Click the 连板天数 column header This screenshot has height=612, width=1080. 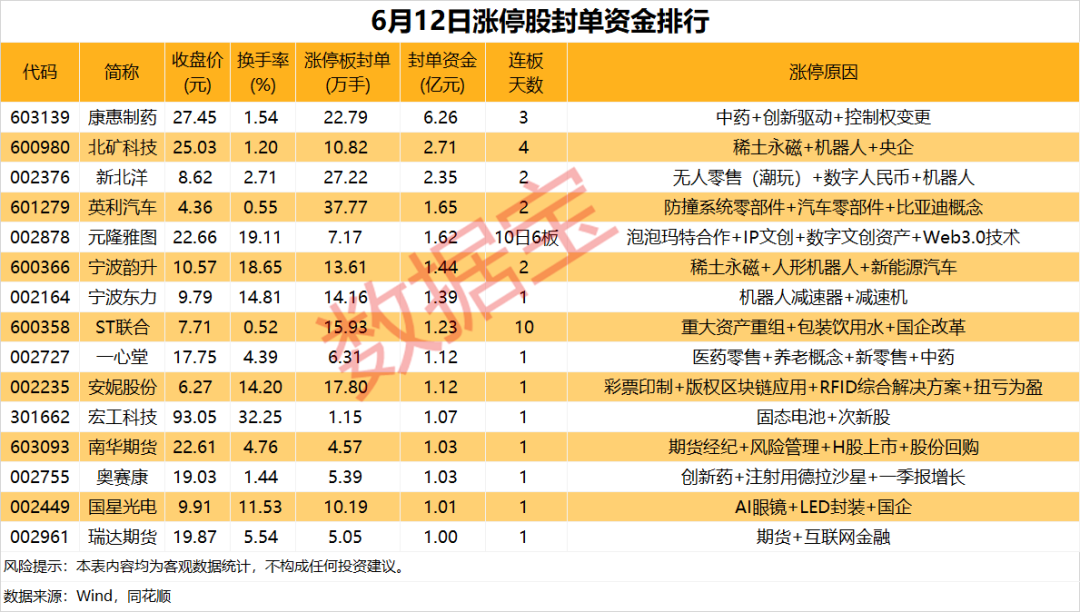tap(526, 72)
